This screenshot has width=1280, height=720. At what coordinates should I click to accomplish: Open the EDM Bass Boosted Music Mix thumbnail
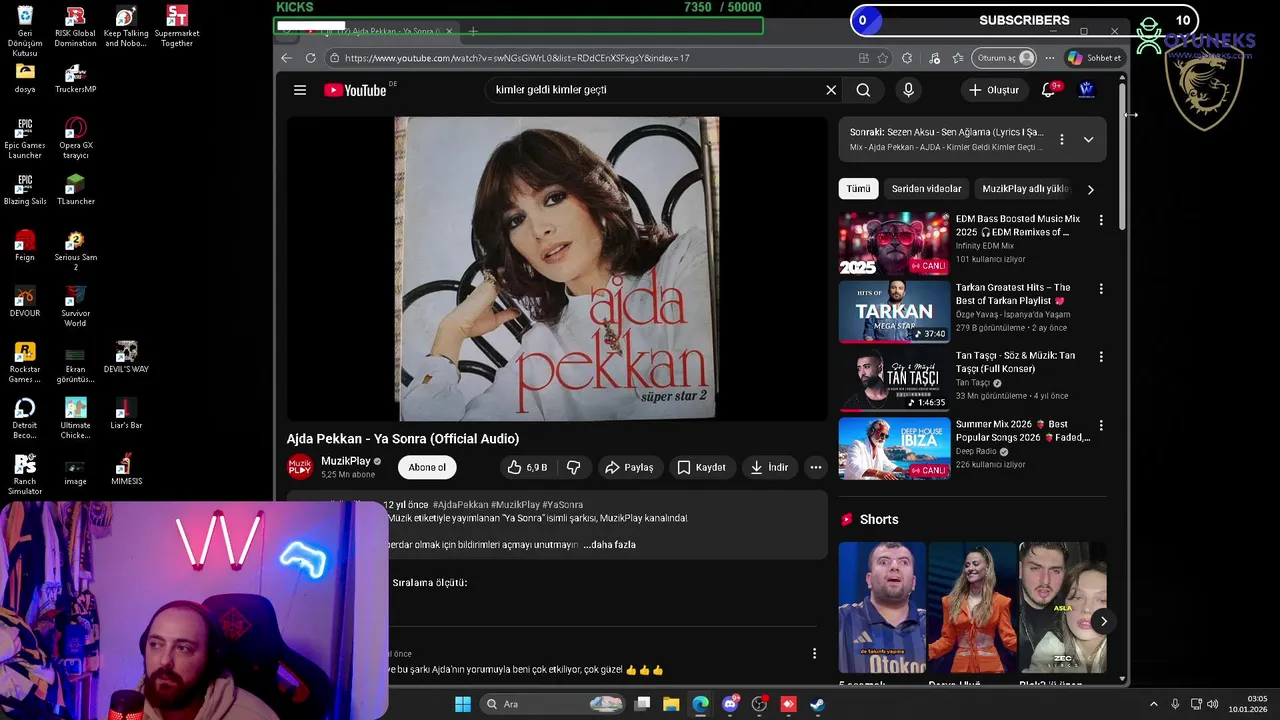894,243
